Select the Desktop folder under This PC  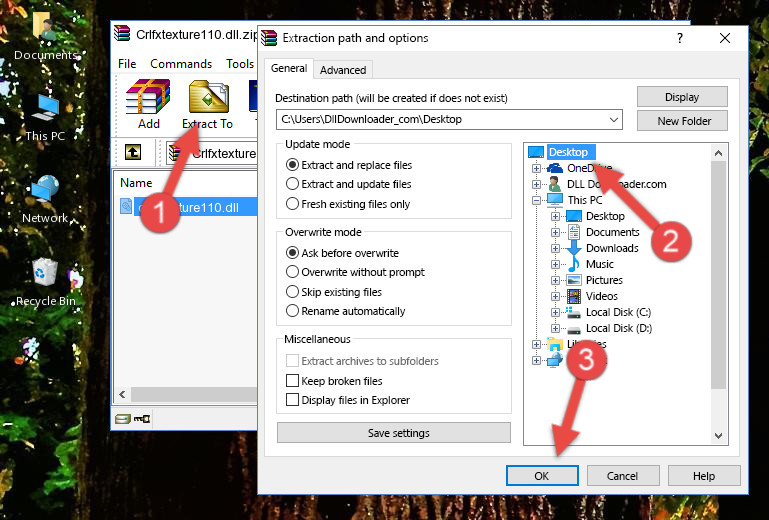pyautogui.click(x=605, y=216)
